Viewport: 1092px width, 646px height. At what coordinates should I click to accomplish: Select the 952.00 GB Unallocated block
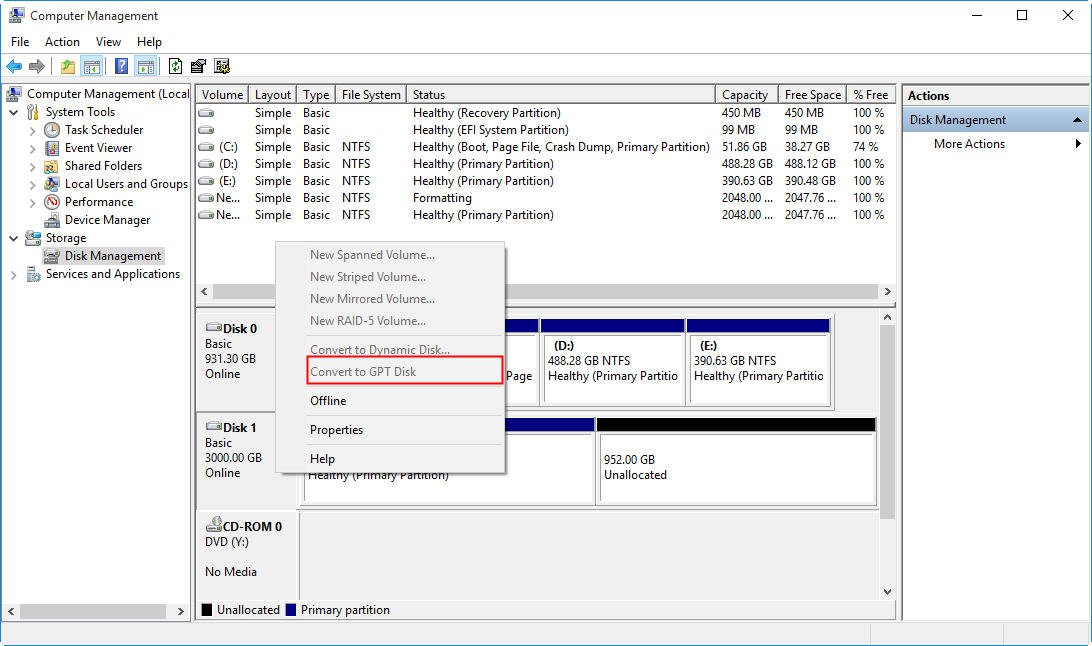coord(737,461)
